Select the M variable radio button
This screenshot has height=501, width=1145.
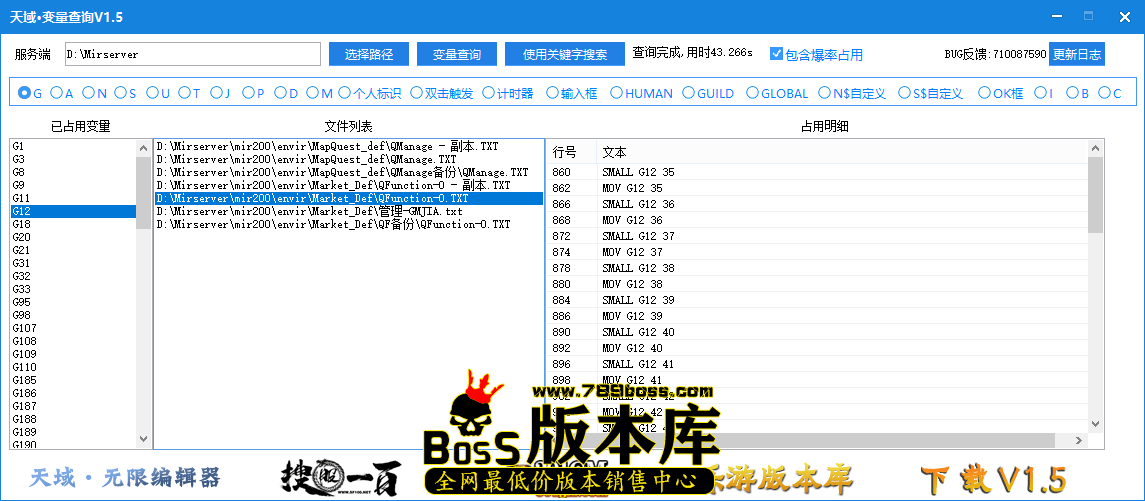320,93
